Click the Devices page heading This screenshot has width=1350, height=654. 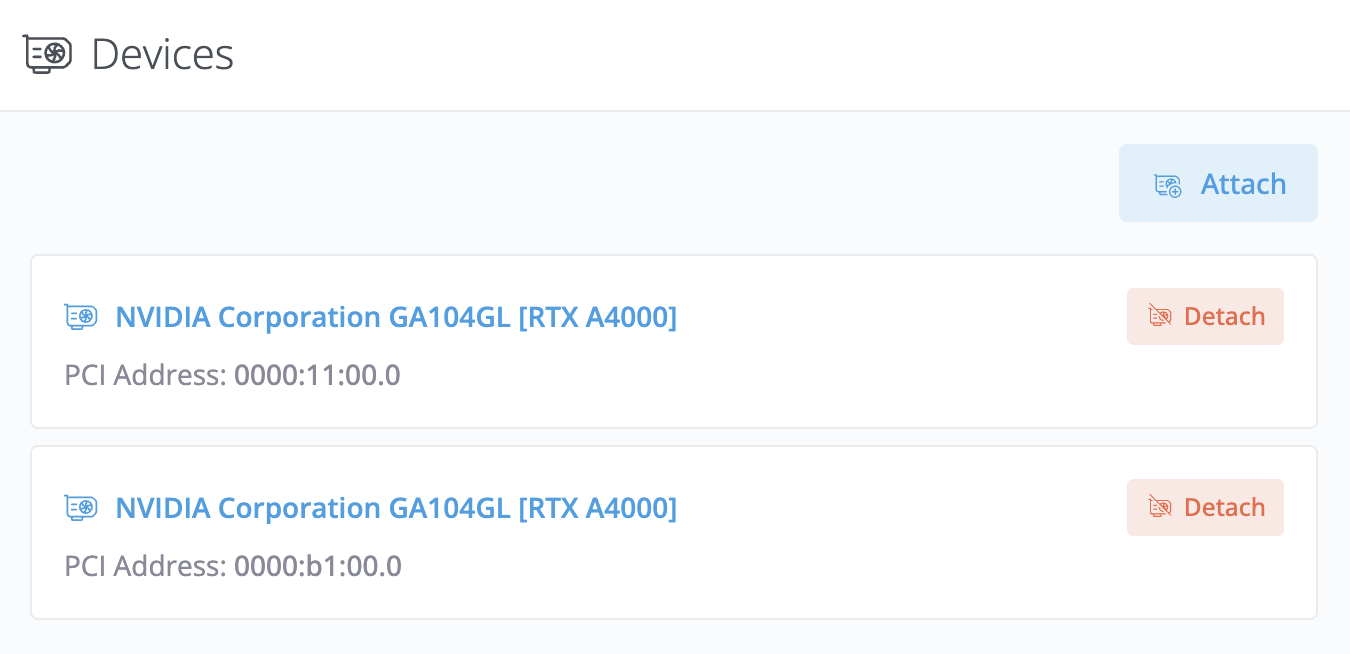tap(162, 54)
